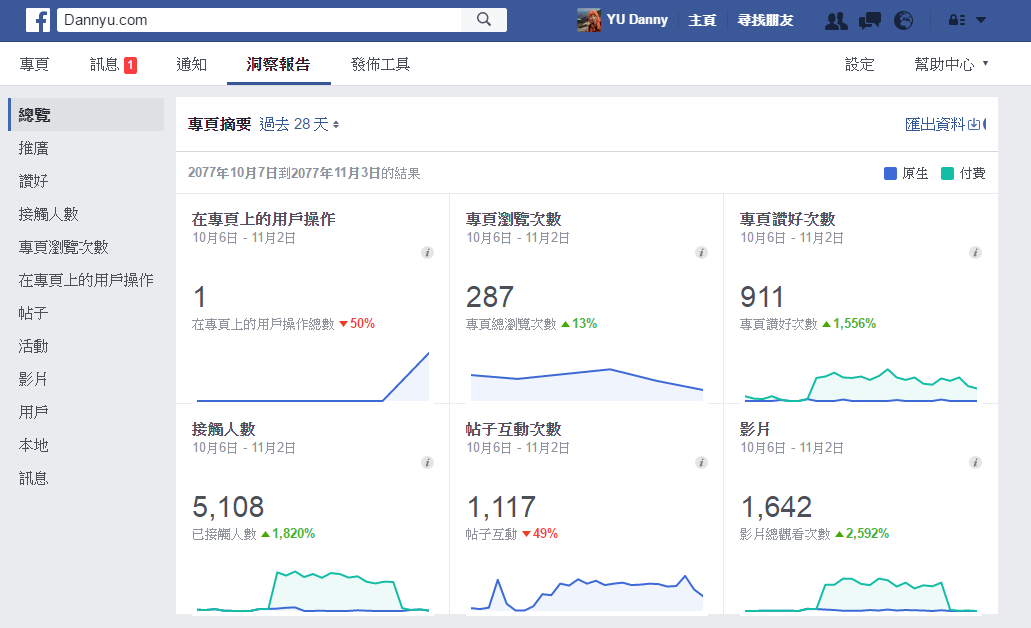Open the 專頁讚好次數 card title
The image size is (1031, 628).
click(x=788, y=219)
